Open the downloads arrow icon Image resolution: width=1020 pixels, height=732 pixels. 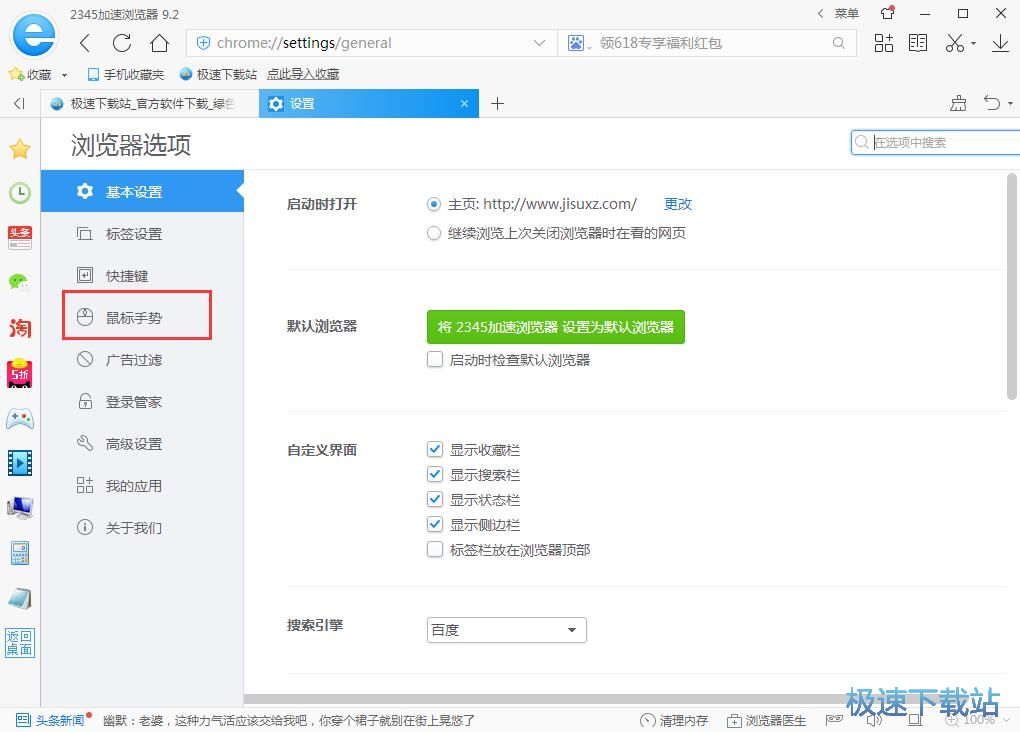pos(1000,43)
